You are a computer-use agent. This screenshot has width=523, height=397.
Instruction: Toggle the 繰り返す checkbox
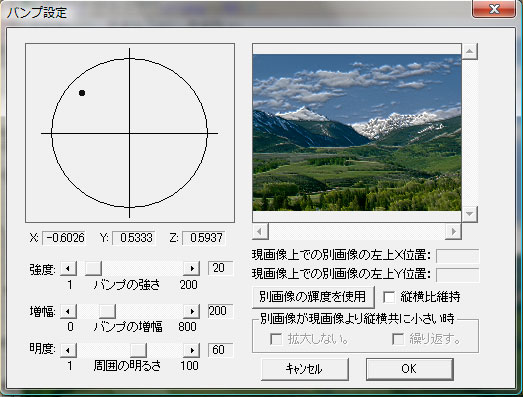click(398, 339)
